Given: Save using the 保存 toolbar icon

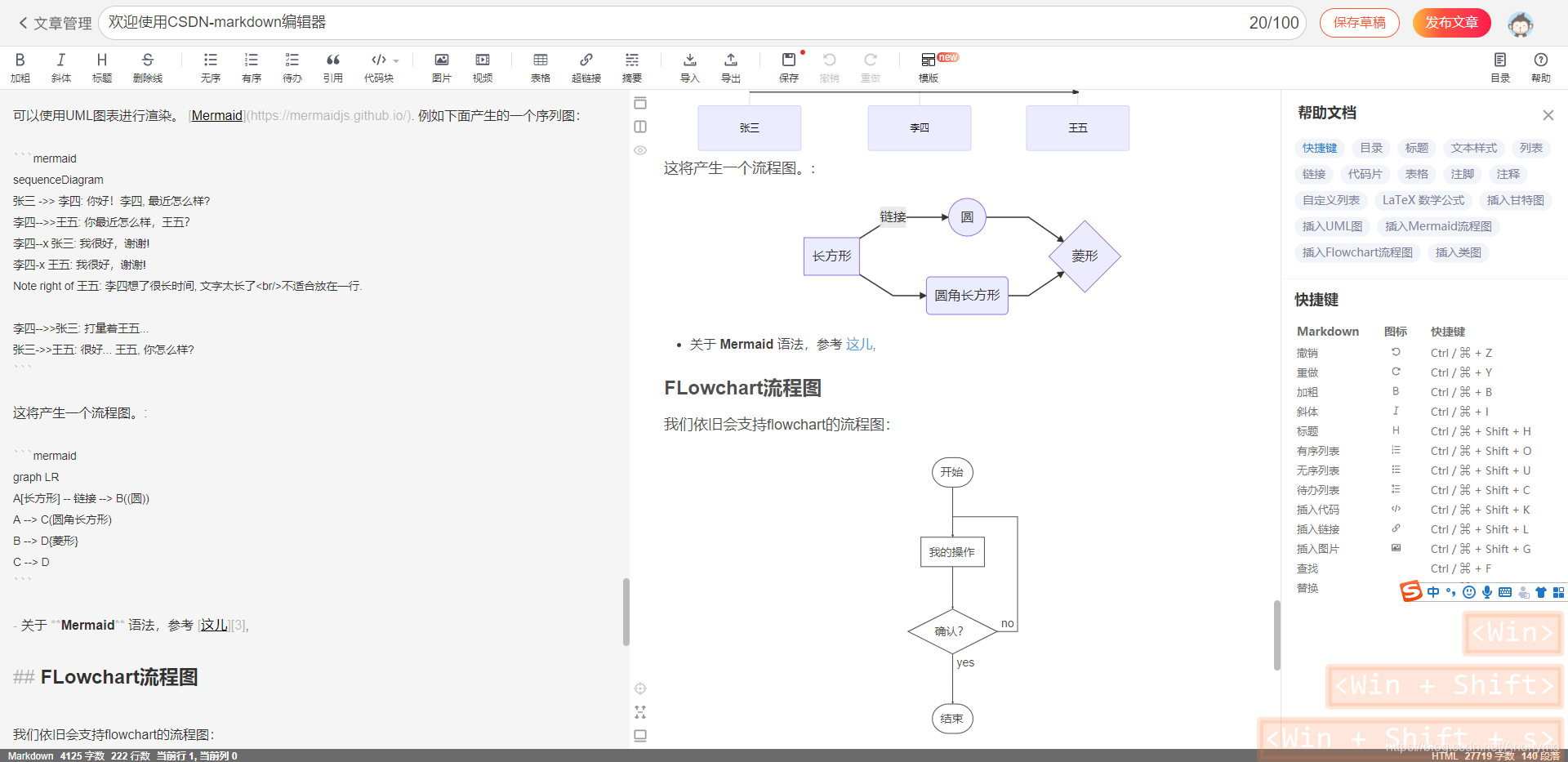Looking at the screenshot, I should coord(789,67).
